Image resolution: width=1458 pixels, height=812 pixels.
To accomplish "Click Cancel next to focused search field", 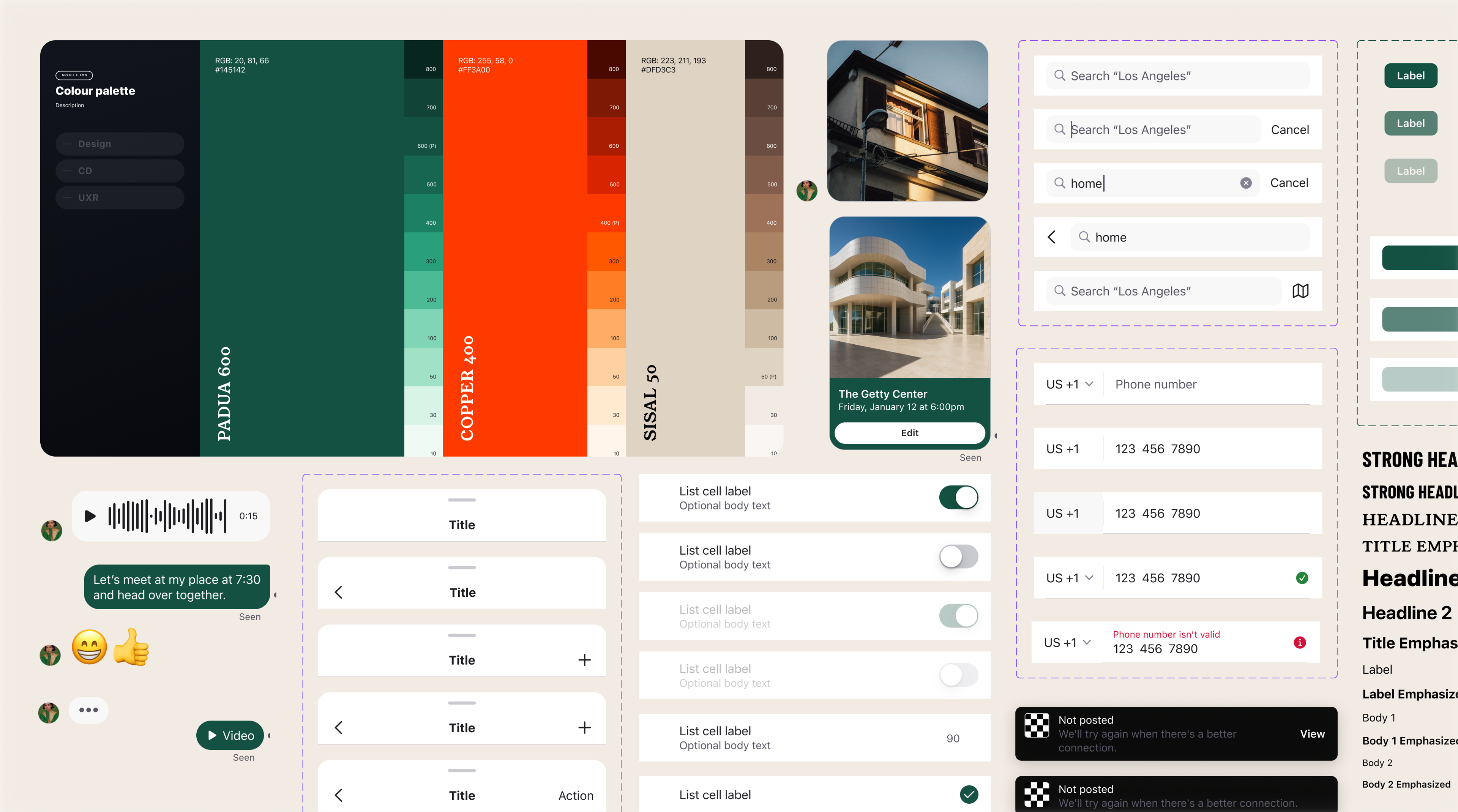I will pyautogui.click(x=1290, y=129).
